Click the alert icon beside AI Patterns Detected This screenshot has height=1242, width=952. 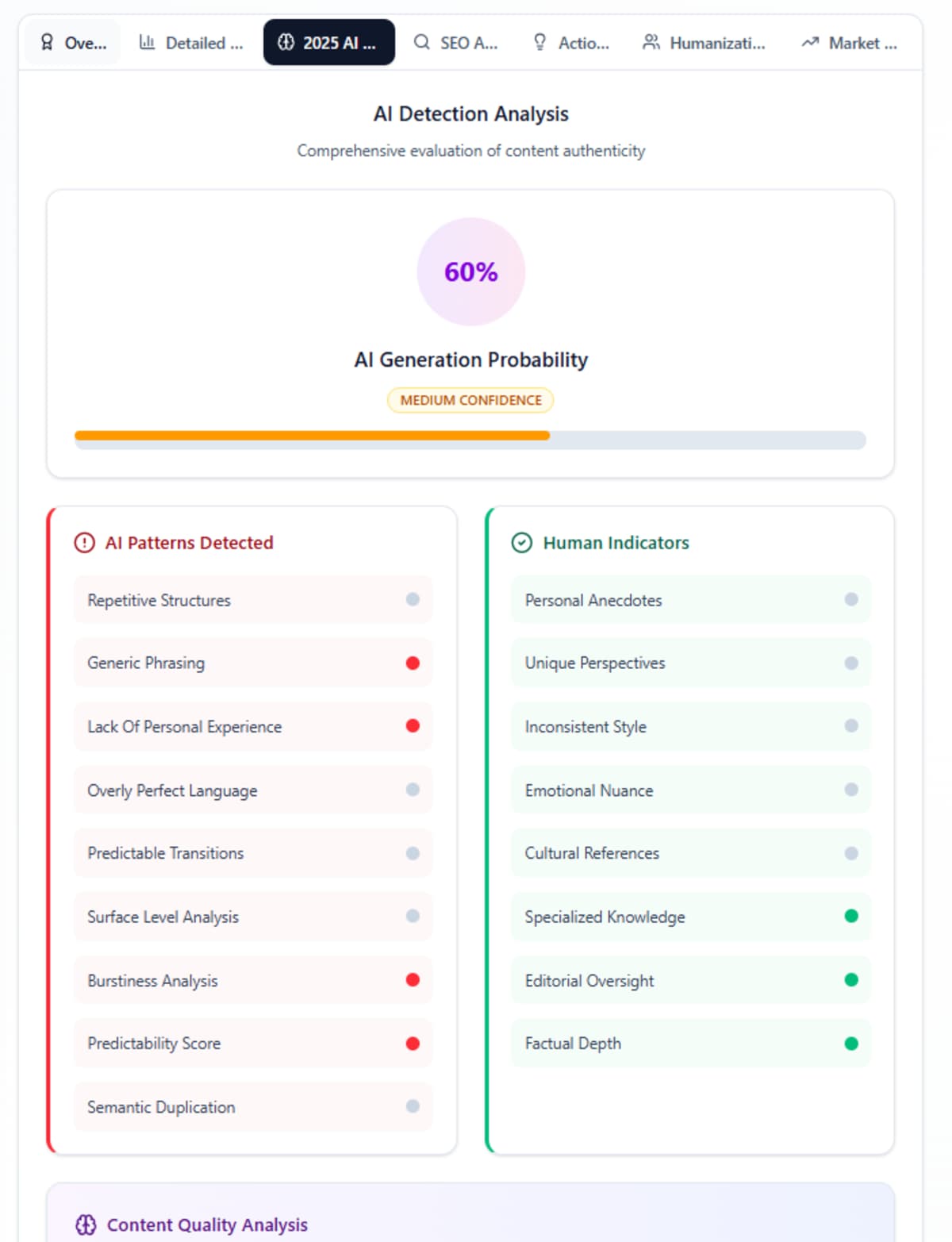point(84,543)
